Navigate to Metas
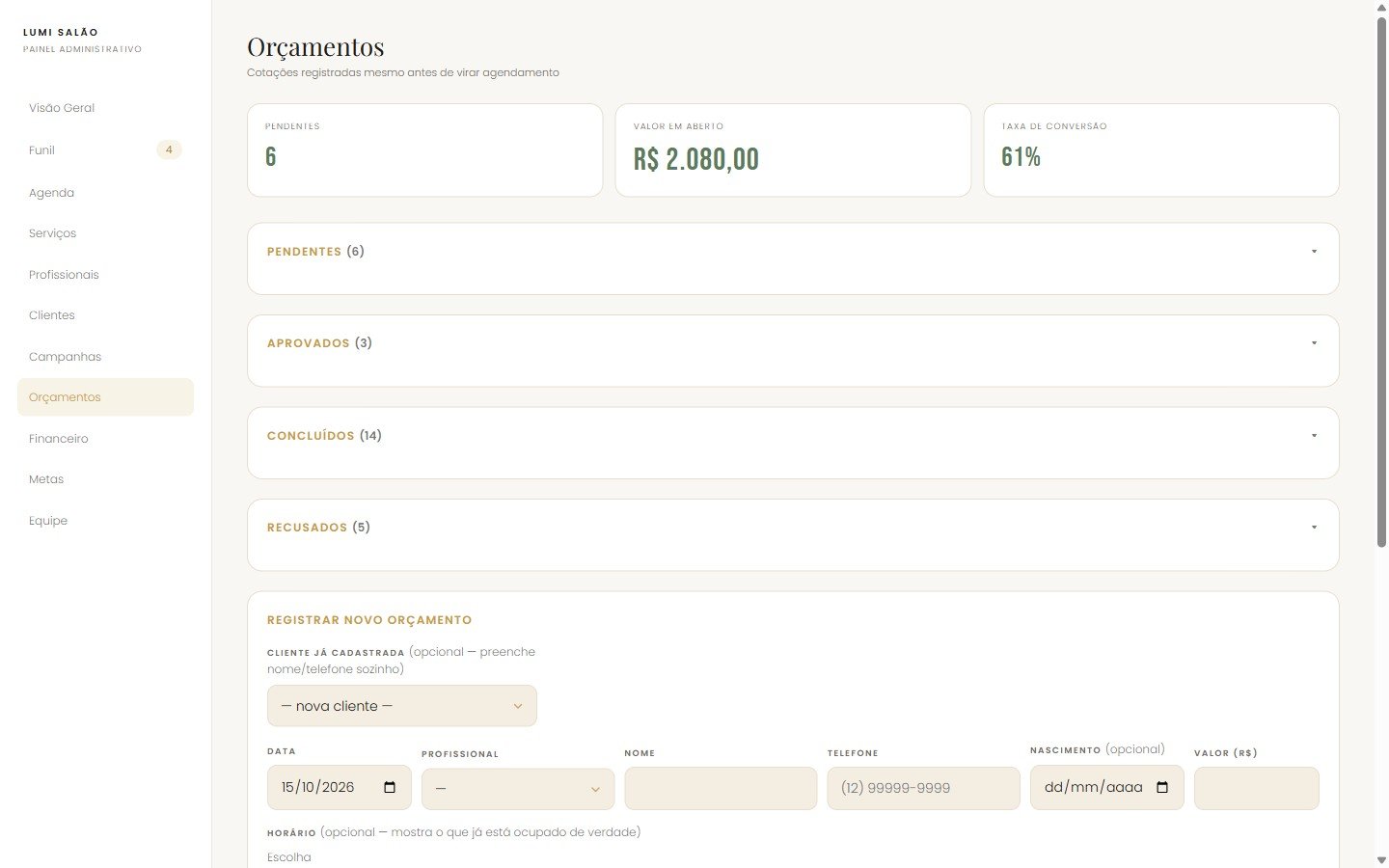This screenshot has height=868, width=1389. coord(105,479)
